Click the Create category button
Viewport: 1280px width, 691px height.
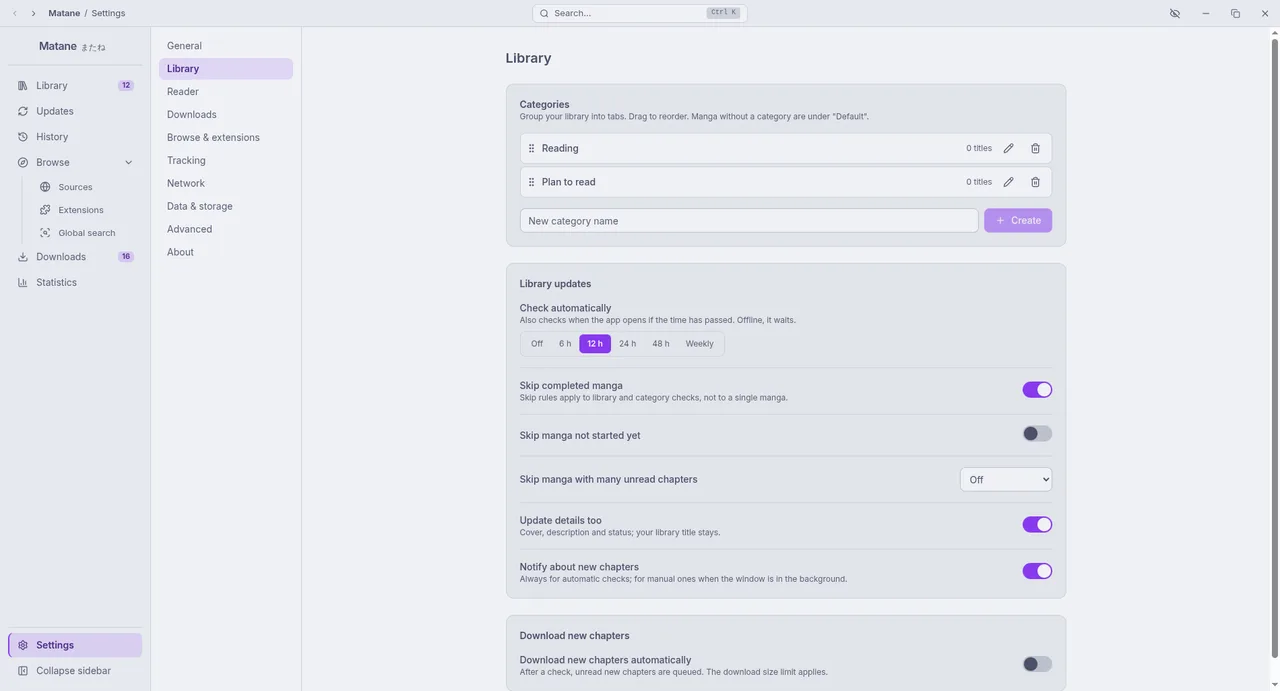coord(1018,221)
